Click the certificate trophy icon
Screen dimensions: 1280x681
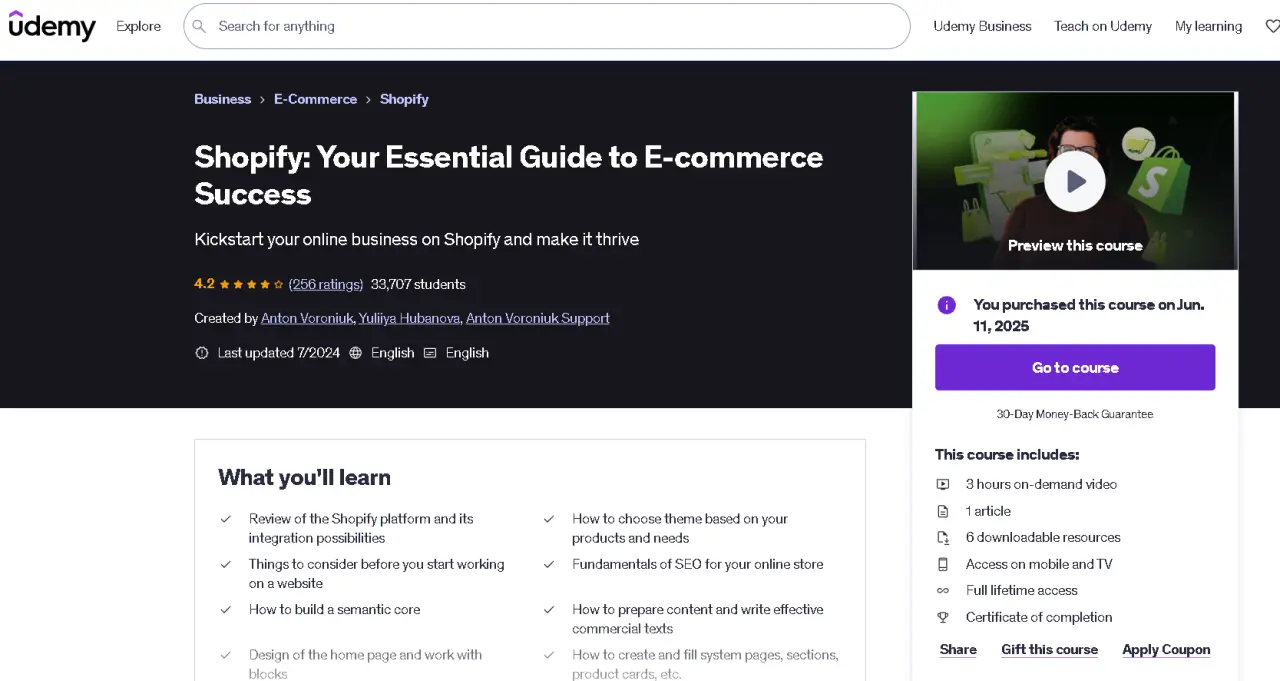(x=942, y=617)
